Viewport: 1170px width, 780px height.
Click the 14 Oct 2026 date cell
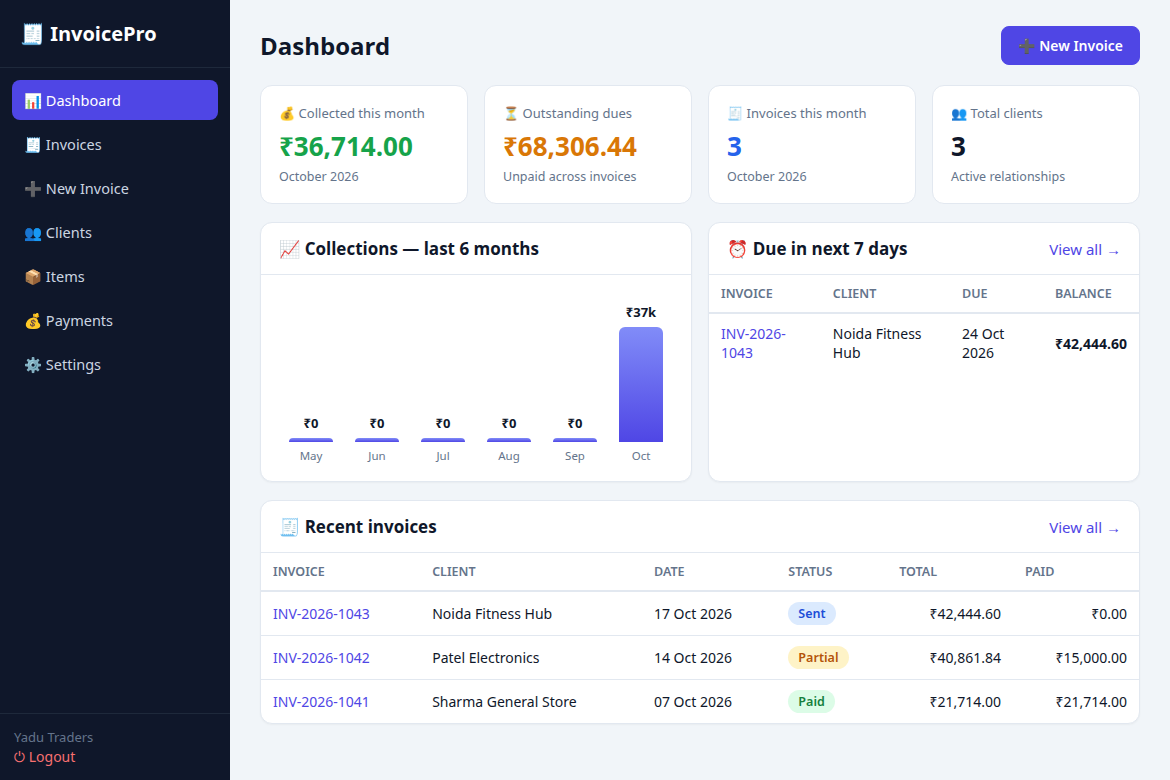click(x=693, y=658)
